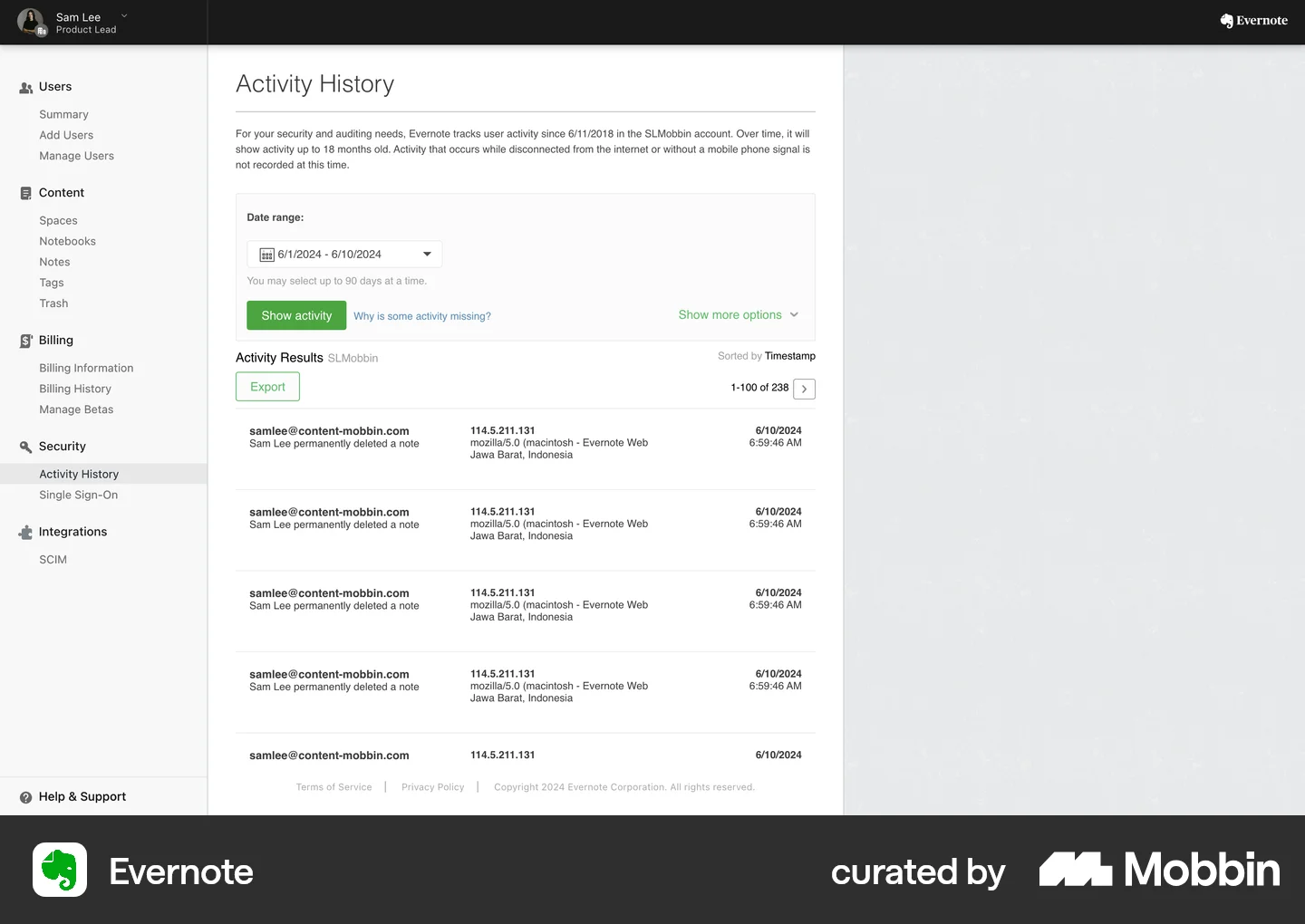Open 'Why is some activity missing?' link
The image size is (1305, 924).
422,316
